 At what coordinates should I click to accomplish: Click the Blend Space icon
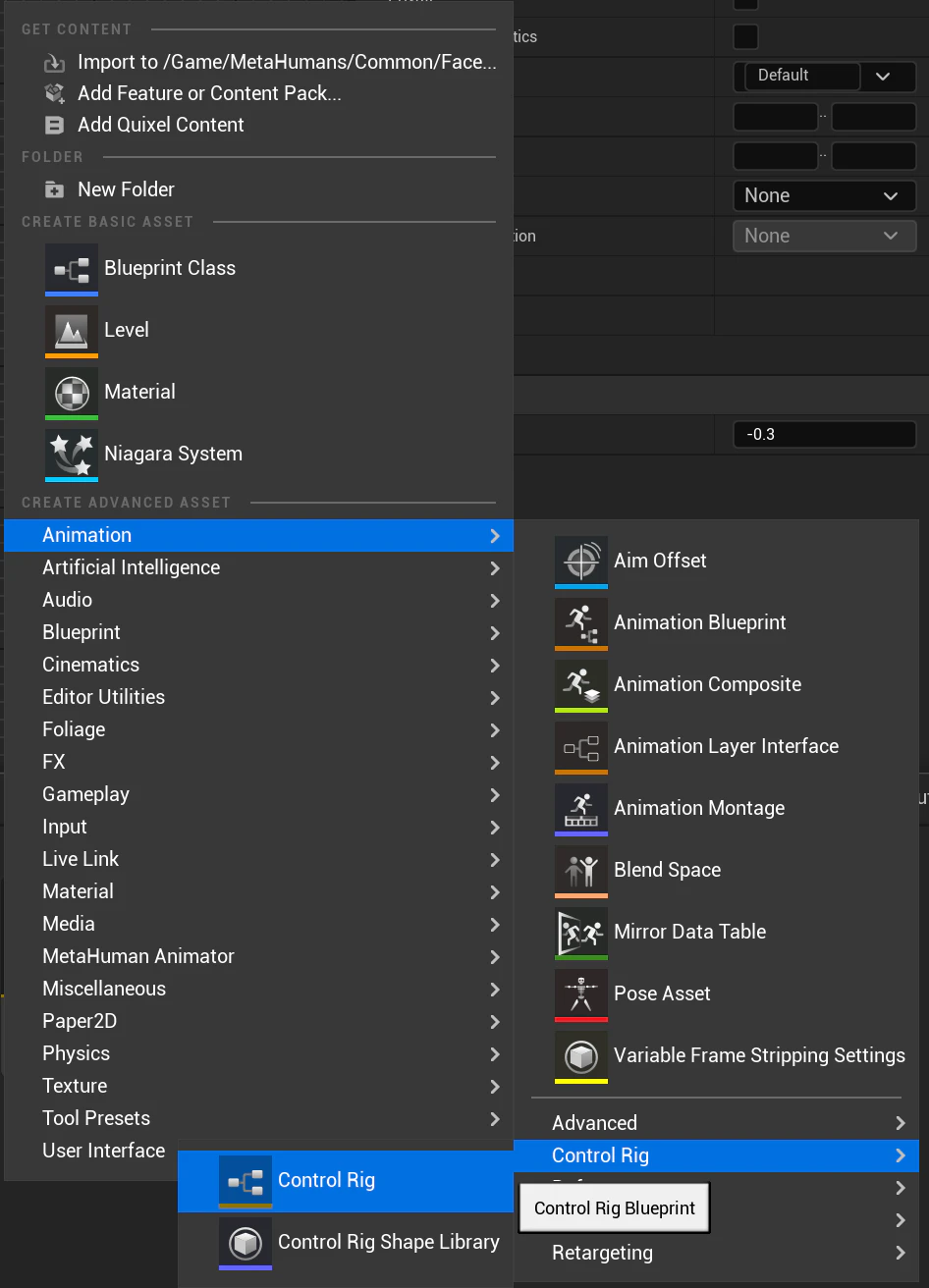[581, 871]
